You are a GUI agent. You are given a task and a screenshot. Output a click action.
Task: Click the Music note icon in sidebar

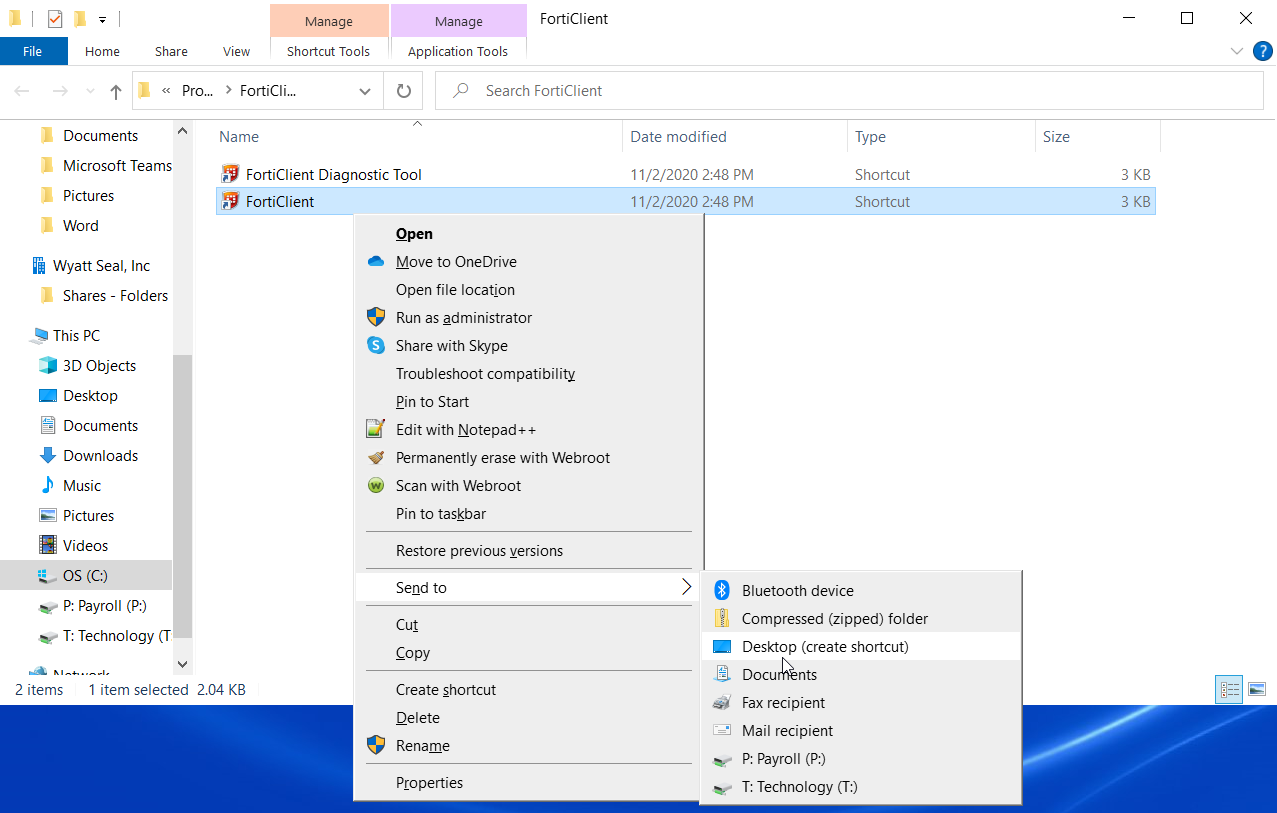[x=47, y=486]
